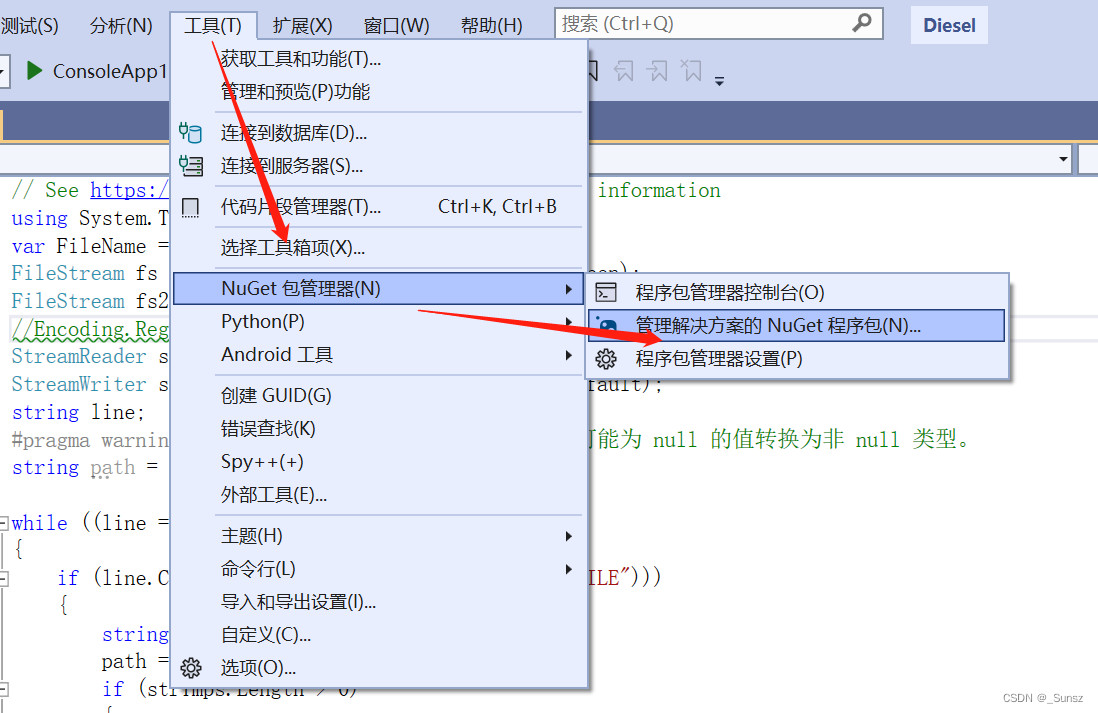The width and height of the screenshot is (1098, 713).
Task: Click the NuGet package icon in the submenu
Action: (606, 325)
